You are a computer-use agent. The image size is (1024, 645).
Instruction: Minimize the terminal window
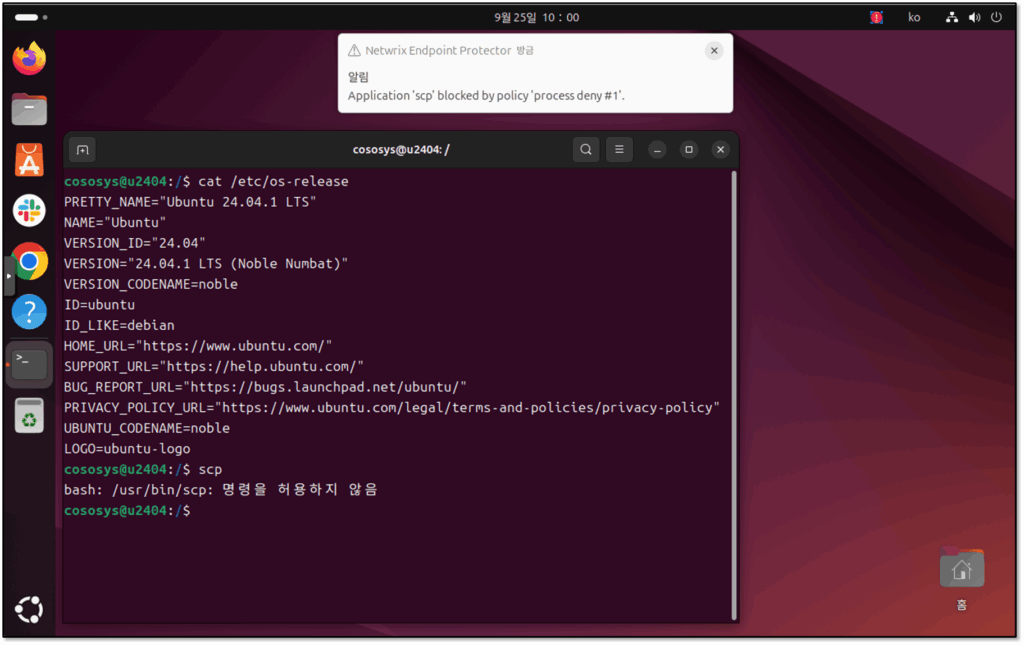pyautogui.click(x=658, y=149)
